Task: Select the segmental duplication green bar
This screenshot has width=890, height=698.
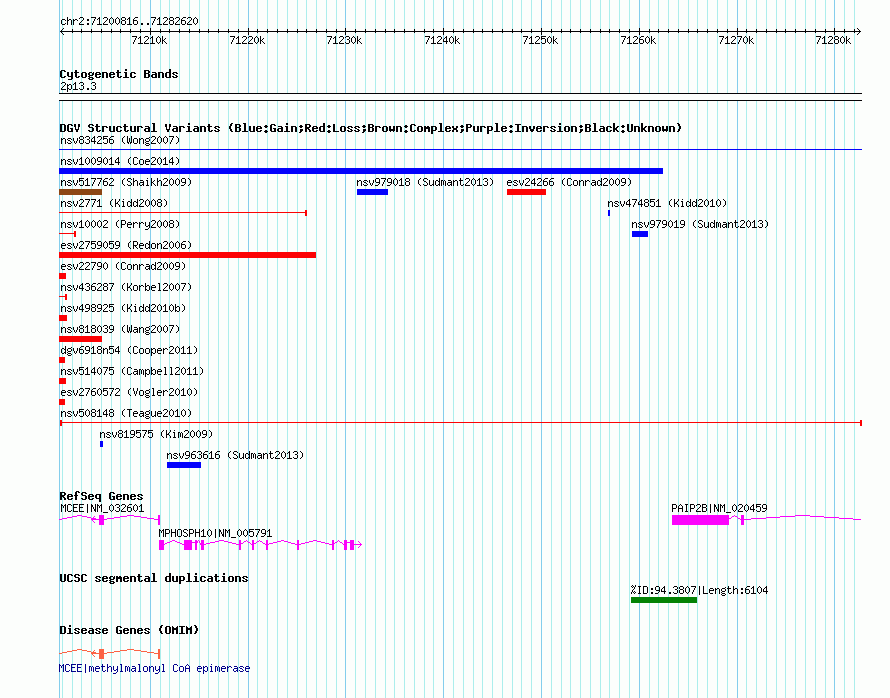Action: [664, 600]
